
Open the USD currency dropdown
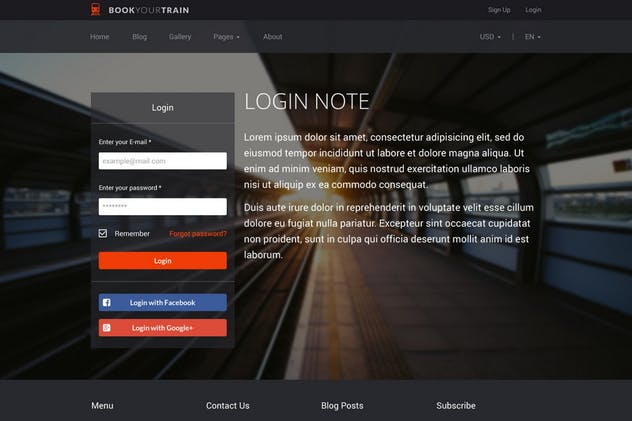click(x=490, y=37)
